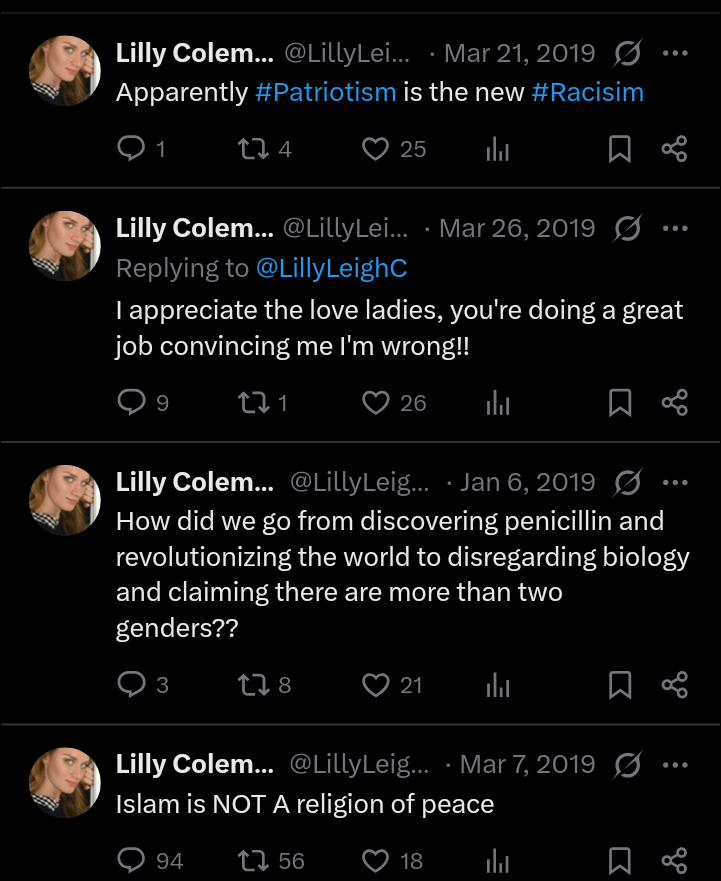
Task: Share the Jan 6, 2019 tweet
Action: tap(675, 685)
